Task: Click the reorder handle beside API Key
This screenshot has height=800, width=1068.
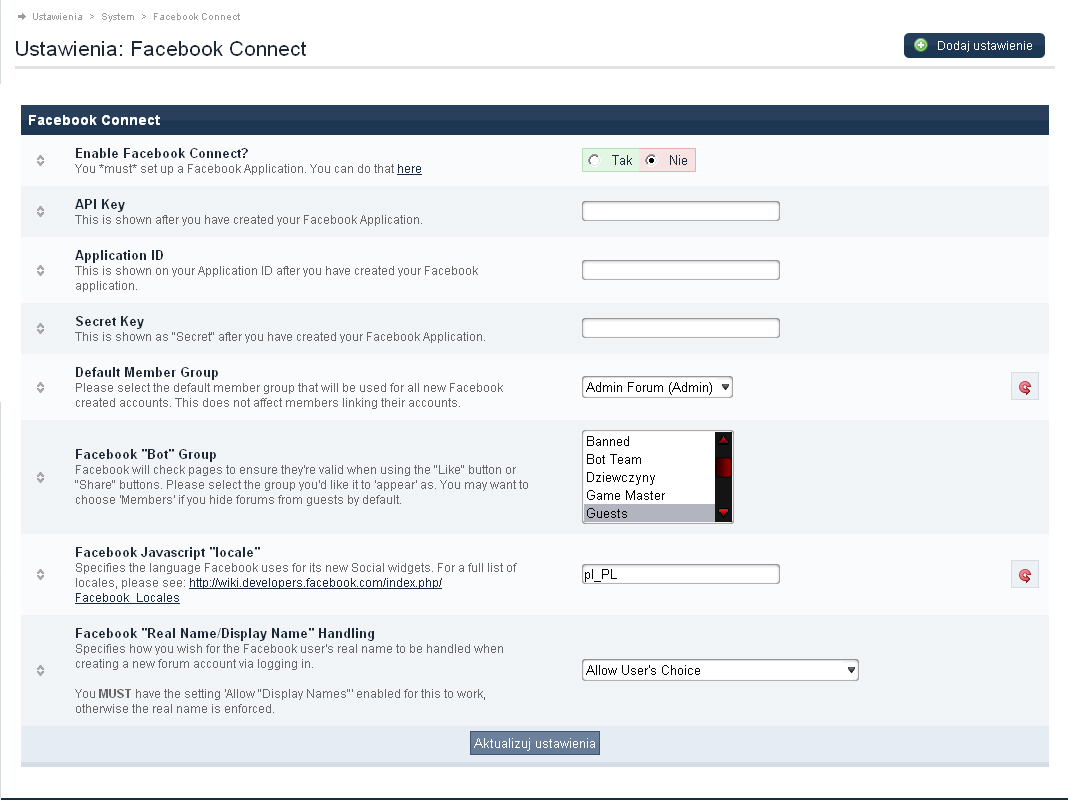Action: [x=41, y=211]
